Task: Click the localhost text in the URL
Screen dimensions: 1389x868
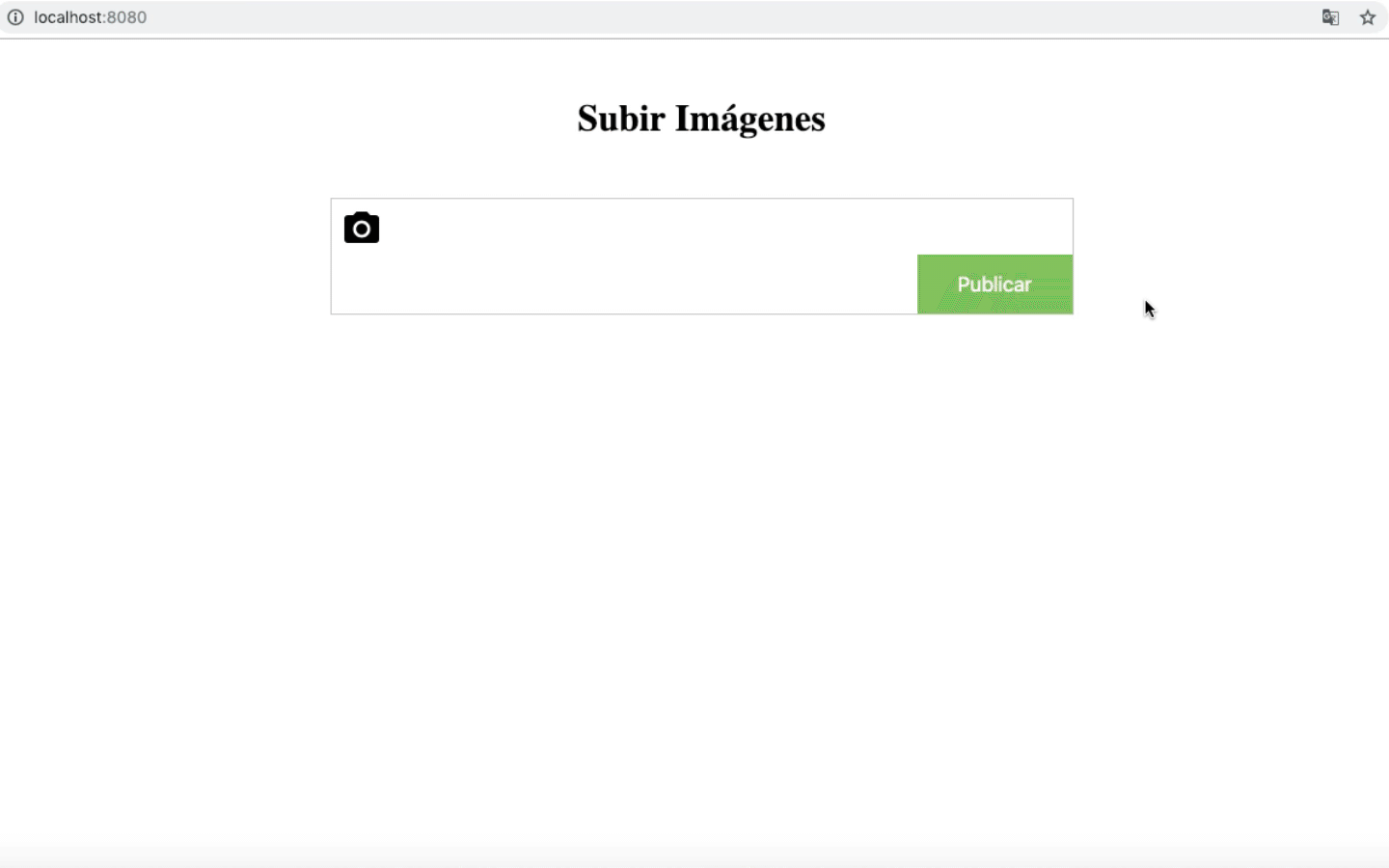Action: click(68, 17)
